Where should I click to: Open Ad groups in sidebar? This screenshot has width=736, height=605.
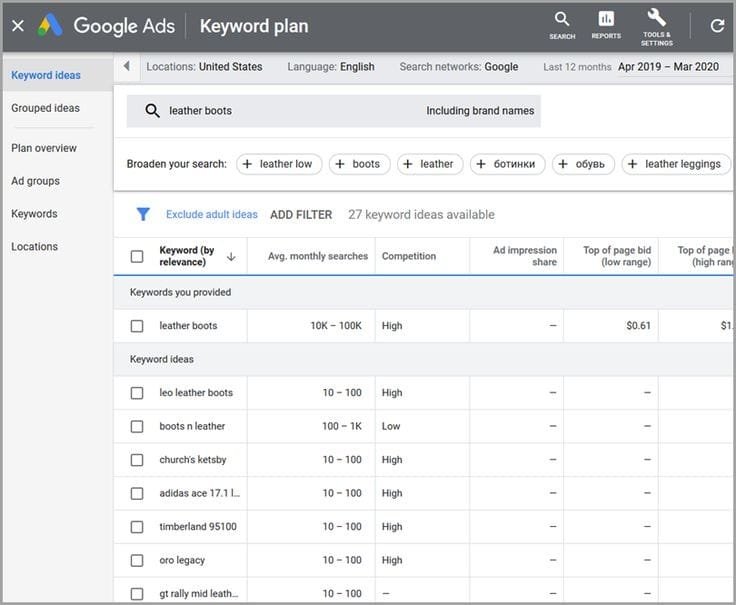point(36,181)
